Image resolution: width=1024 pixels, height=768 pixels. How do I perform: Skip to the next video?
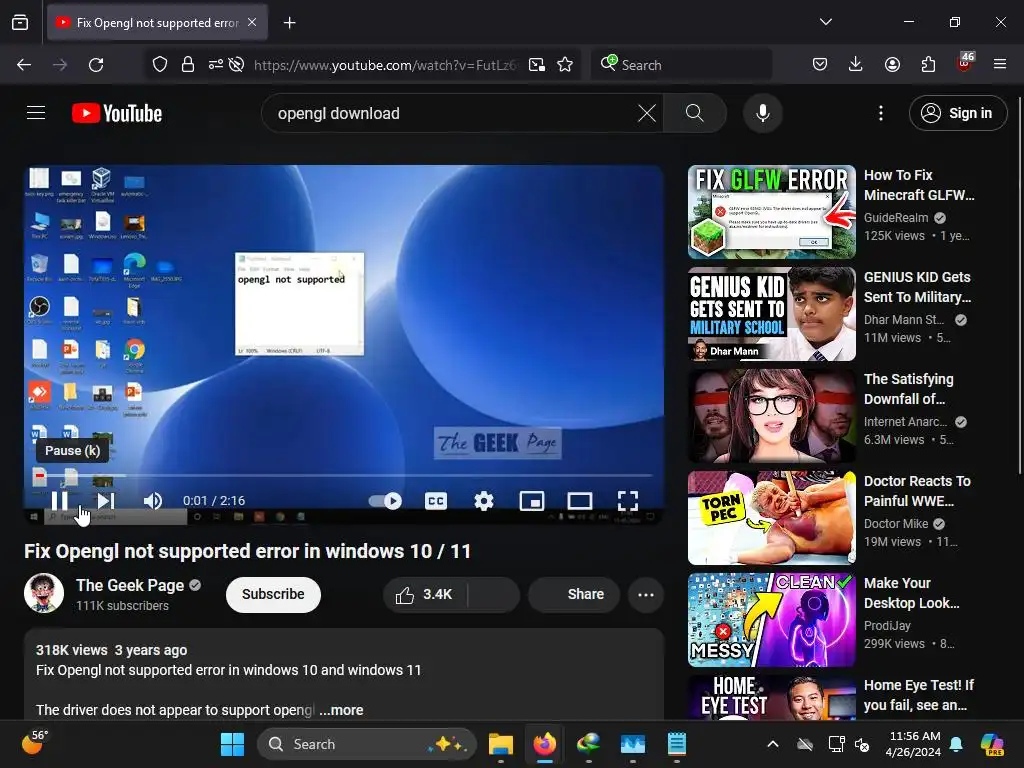106,501
